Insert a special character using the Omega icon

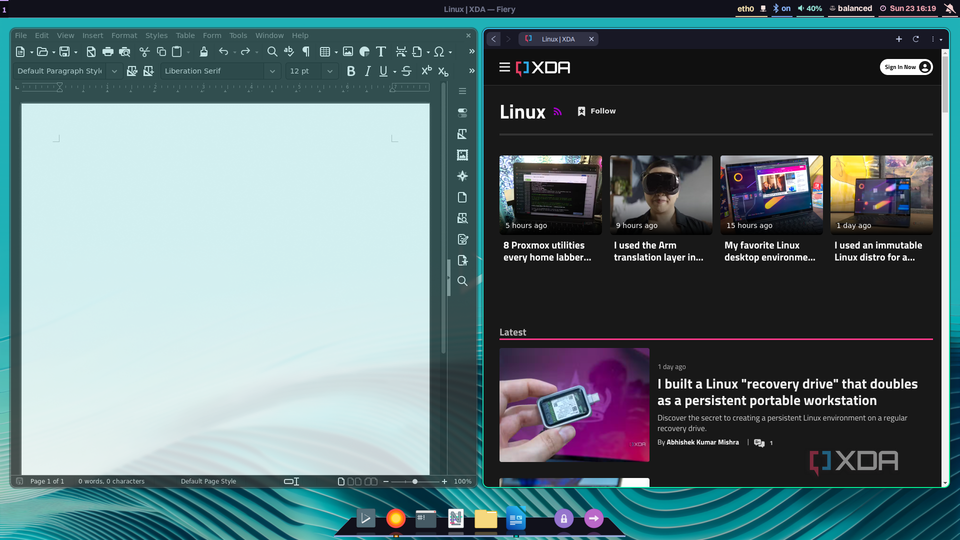point(439,52)
